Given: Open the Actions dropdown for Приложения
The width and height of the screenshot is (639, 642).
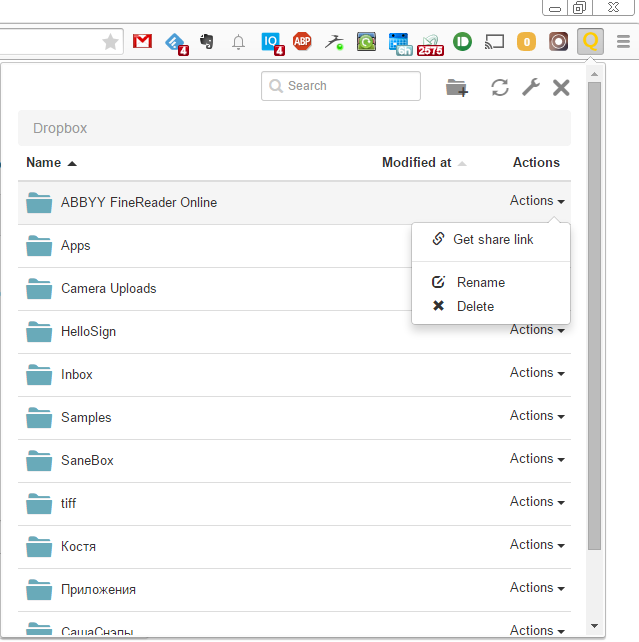Looking at the screenshot, I should click(537, 588).
